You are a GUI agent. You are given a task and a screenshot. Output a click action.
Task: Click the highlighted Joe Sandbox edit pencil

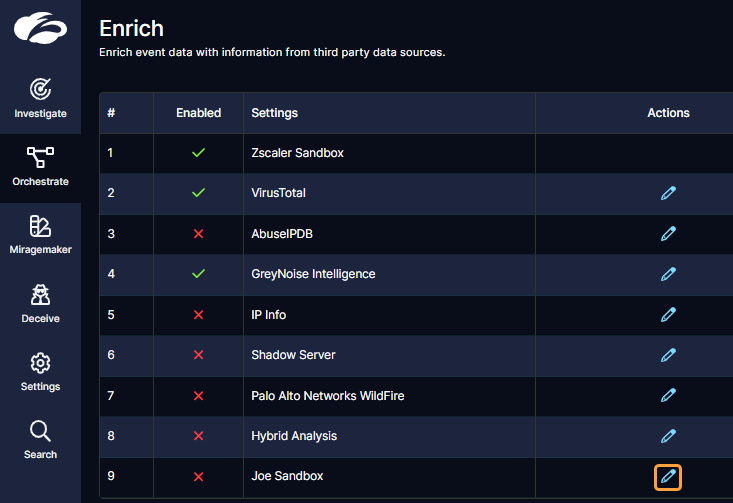tap(668, 477)
